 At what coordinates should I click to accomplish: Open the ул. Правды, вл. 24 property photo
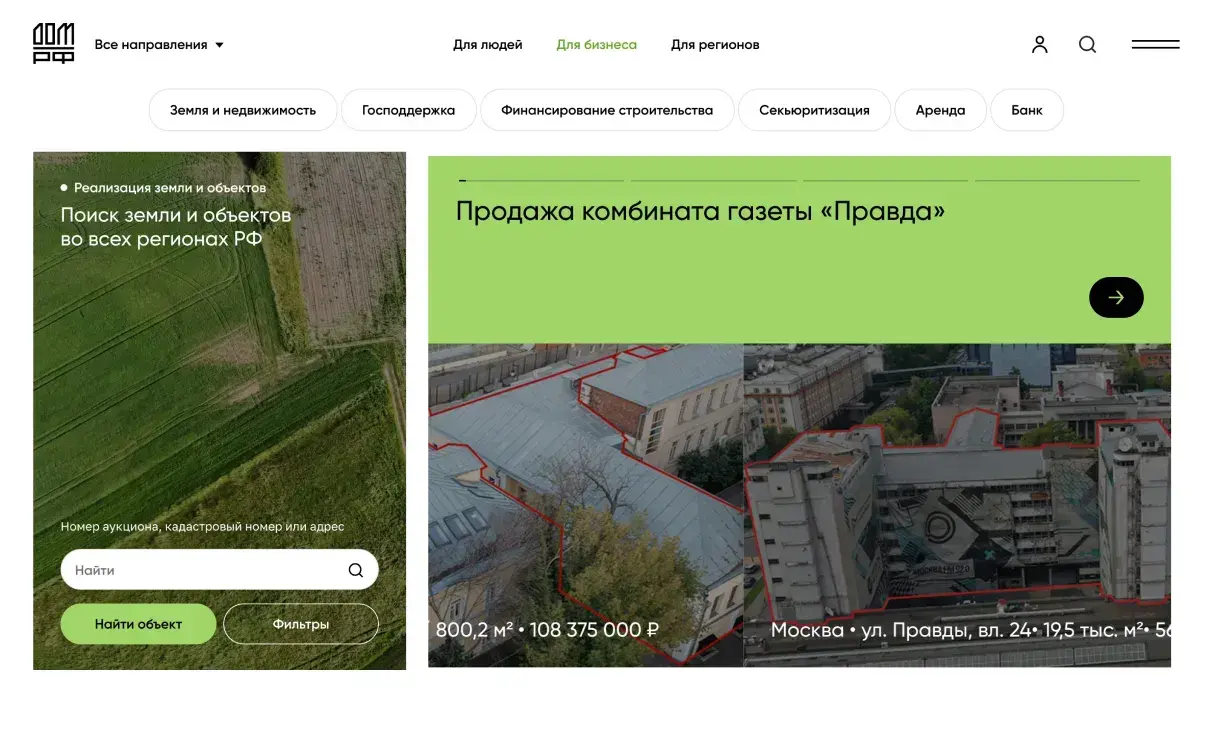(957, 505)
